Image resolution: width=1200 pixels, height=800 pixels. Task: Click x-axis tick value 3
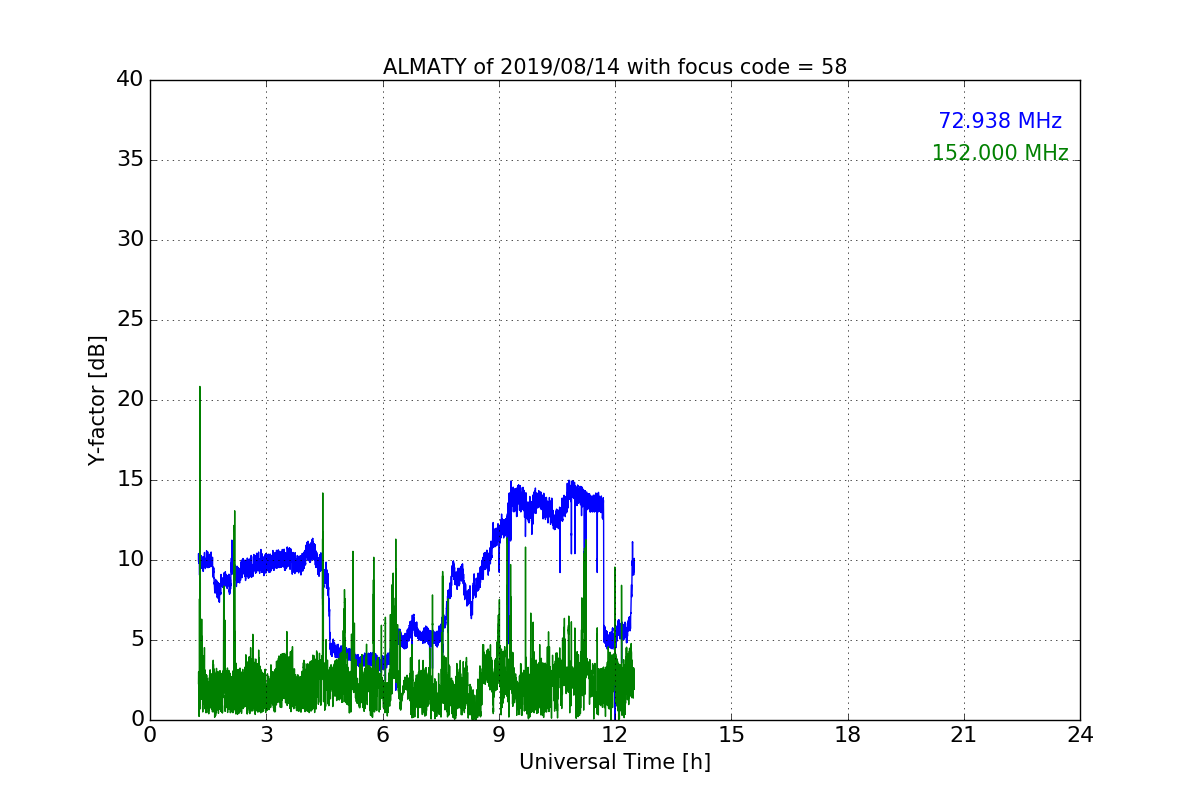[266, 735]
